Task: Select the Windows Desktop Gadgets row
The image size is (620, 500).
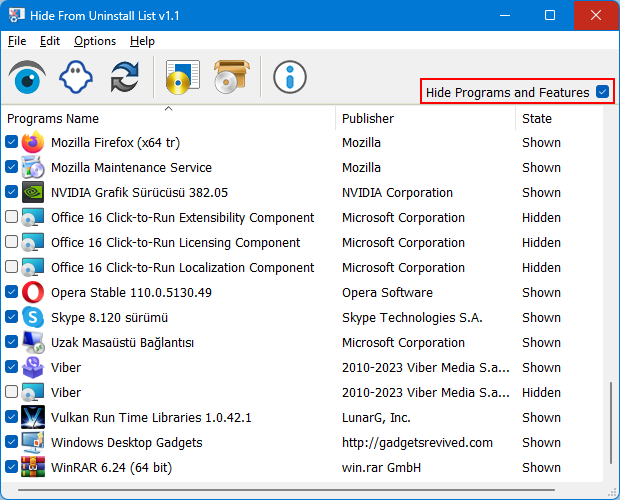Action: point(126,442)
